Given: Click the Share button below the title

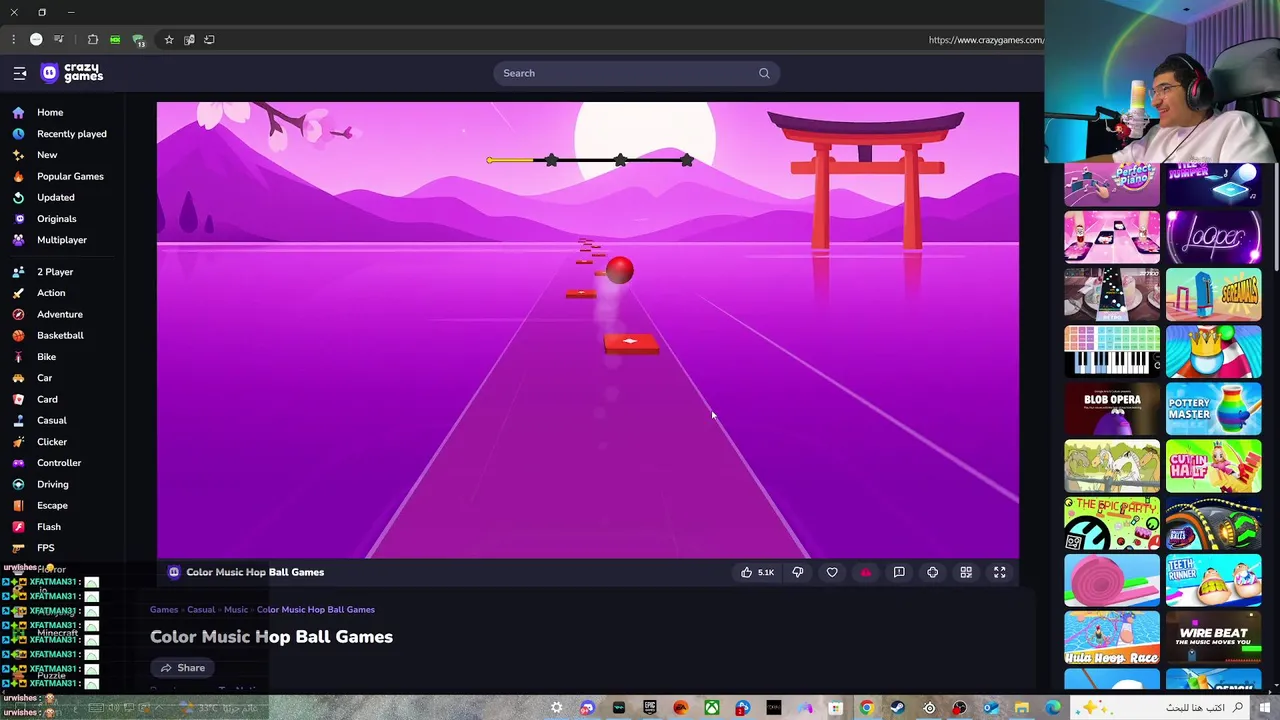Looking at the screenshot, I should pos(182,668).
